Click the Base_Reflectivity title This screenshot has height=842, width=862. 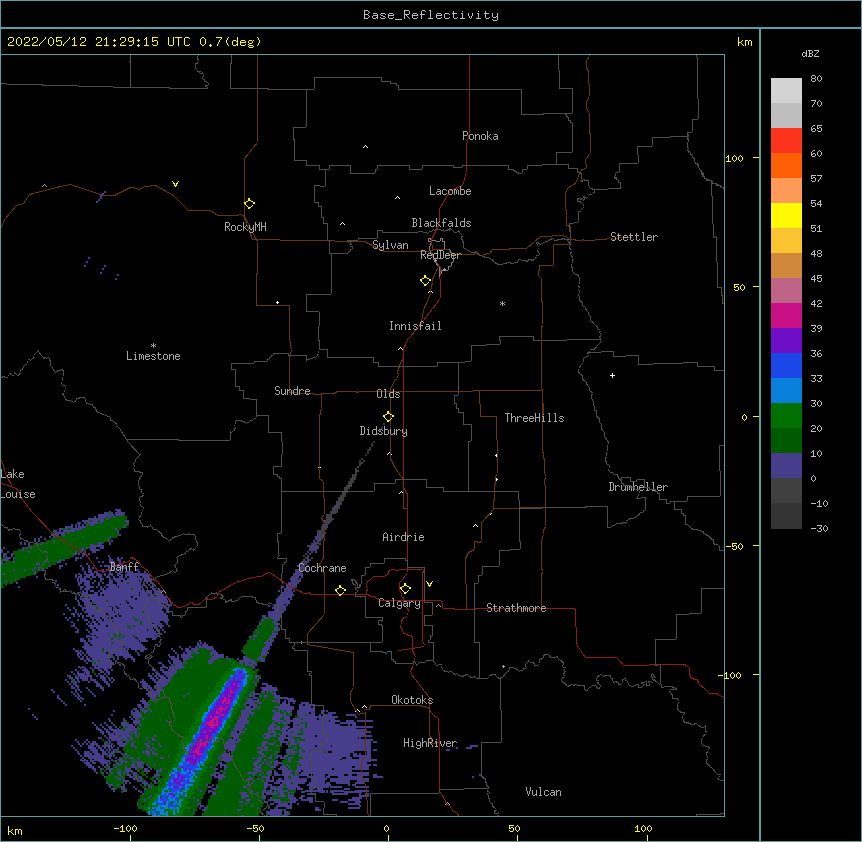coord(431,15)
